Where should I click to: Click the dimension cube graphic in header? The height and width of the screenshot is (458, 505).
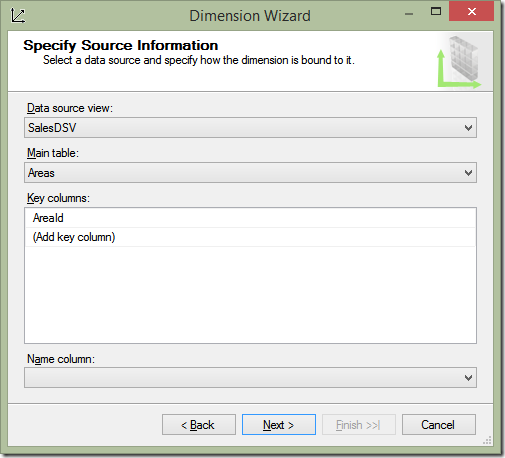(x=460, y=62)
